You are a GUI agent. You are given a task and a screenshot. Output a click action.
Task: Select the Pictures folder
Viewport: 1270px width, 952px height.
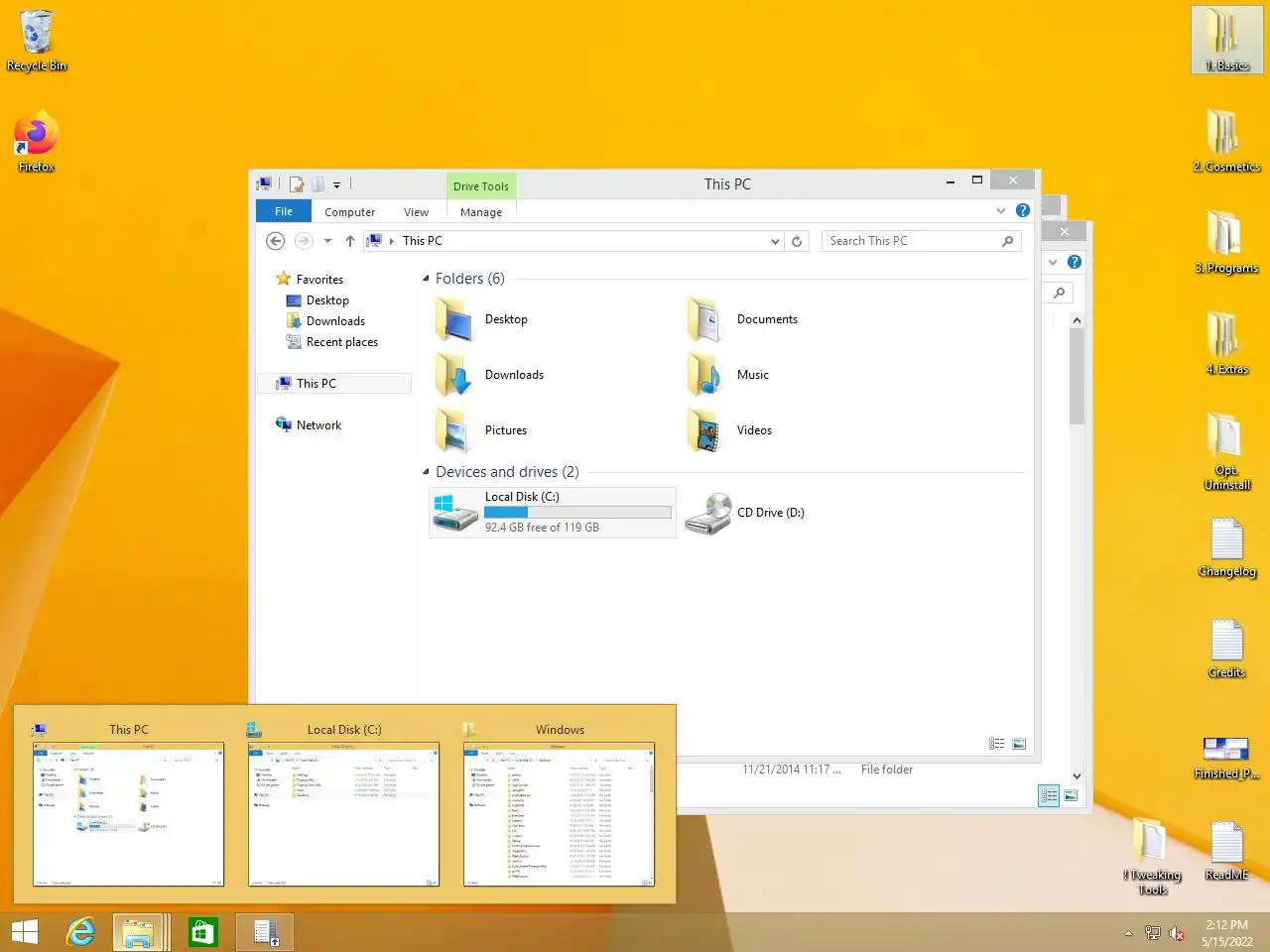(x=481, y=430)
